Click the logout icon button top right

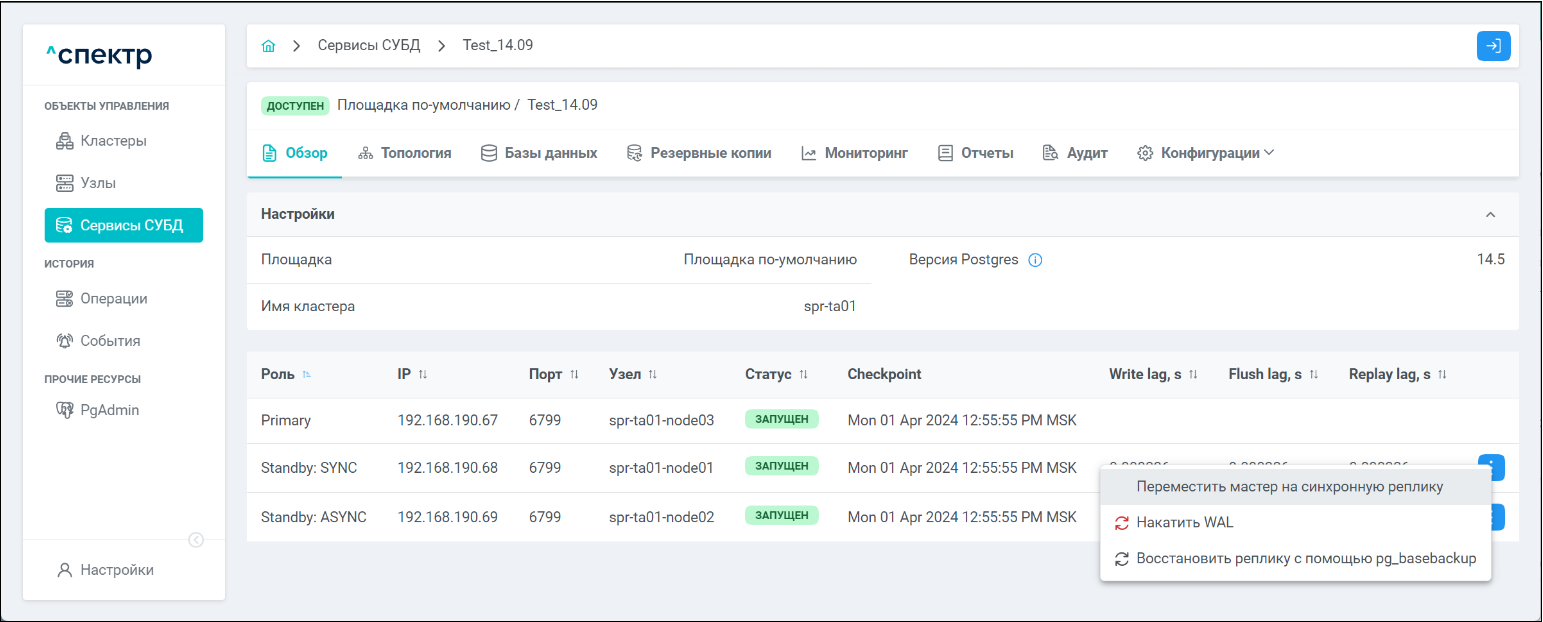(1493, 46)
